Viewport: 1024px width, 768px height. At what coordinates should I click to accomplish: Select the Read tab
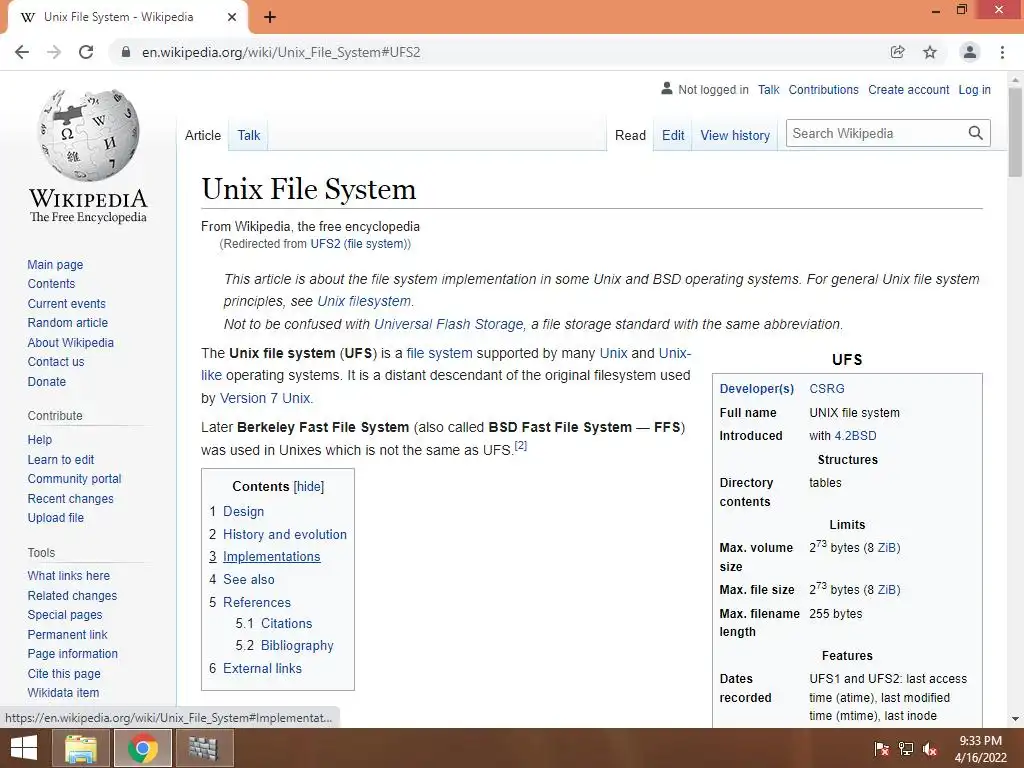(630, 135)
